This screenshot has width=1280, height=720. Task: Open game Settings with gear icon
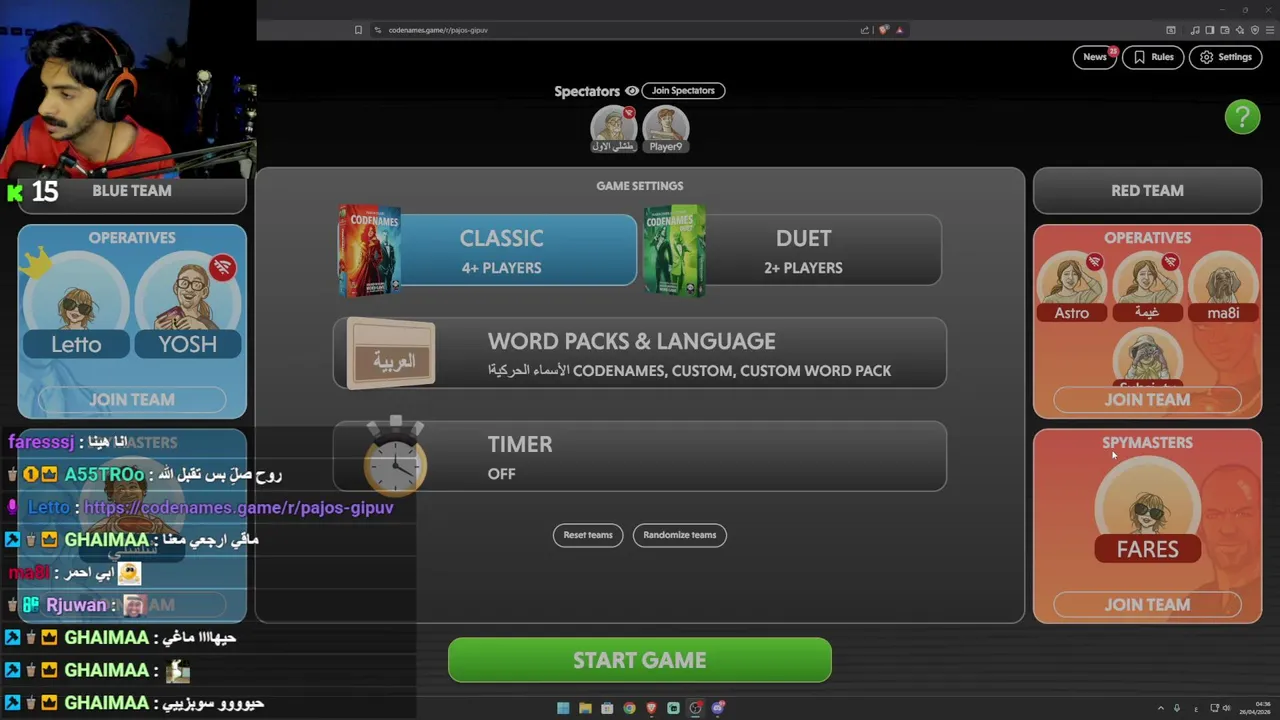[x=1225, y=57]
